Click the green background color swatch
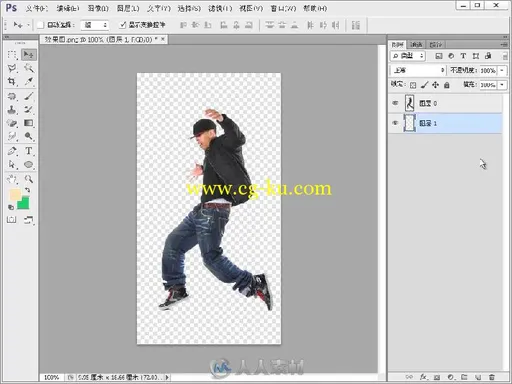The height and width of the screenshot is (384, 512). [23, 203]
